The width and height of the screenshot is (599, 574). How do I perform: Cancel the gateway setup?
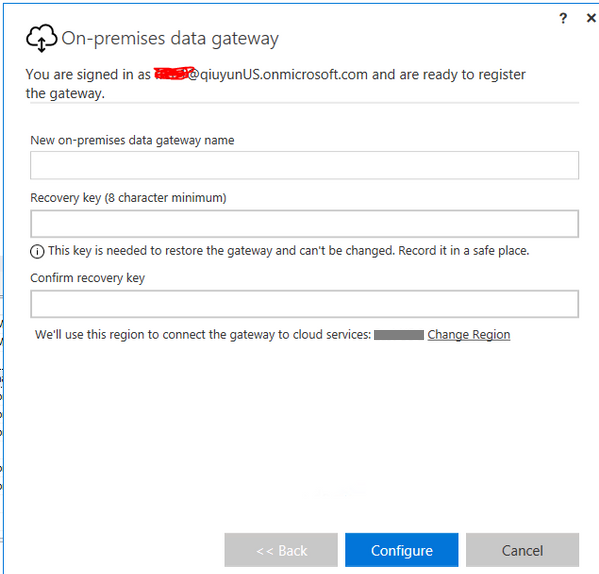click(x=522, y=550)
